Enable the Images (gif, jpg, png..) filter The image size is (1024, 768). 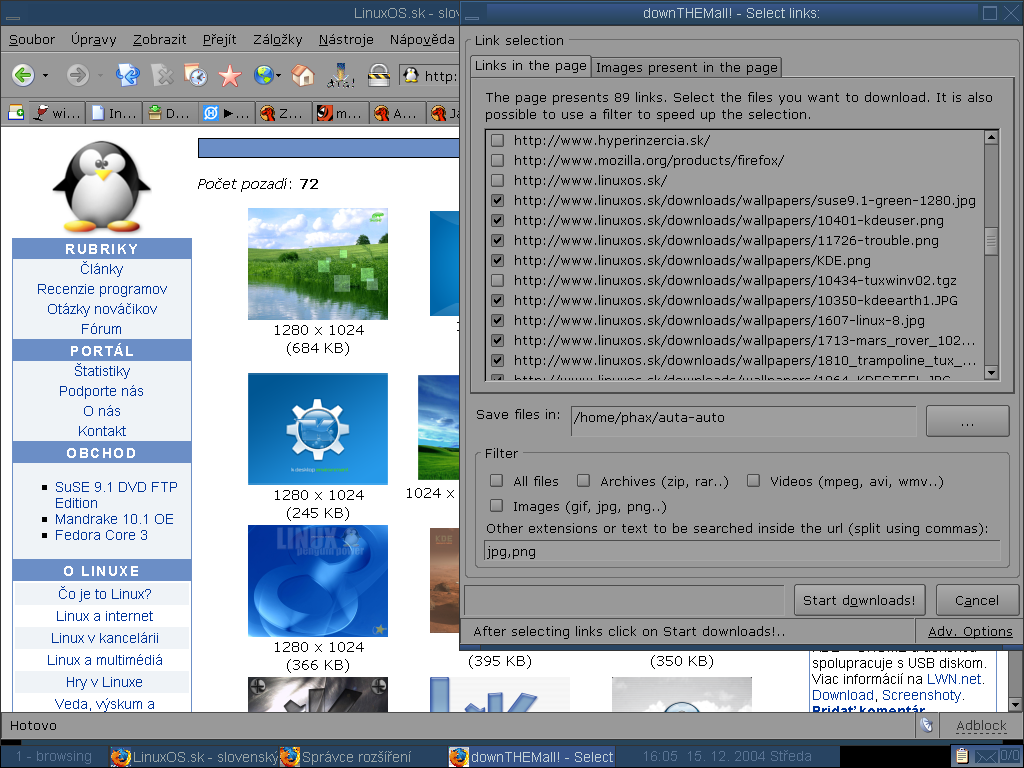(x=497, y=506)
